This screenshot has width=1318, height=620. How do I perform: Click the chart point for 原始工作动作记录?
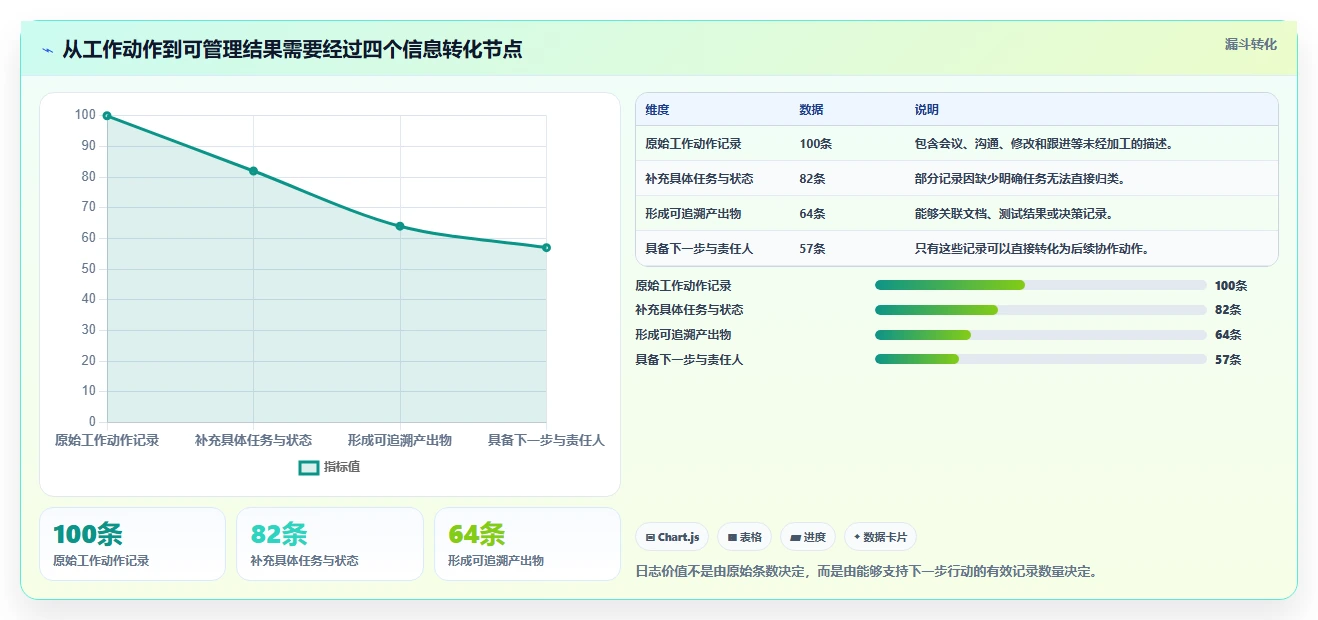[x=107, y=116]
